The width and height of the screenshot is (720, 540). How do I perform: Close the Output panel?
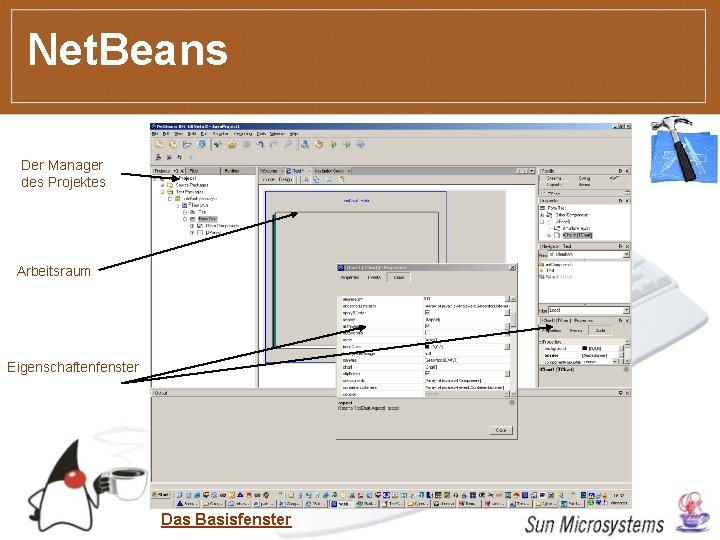click(627, 393)
